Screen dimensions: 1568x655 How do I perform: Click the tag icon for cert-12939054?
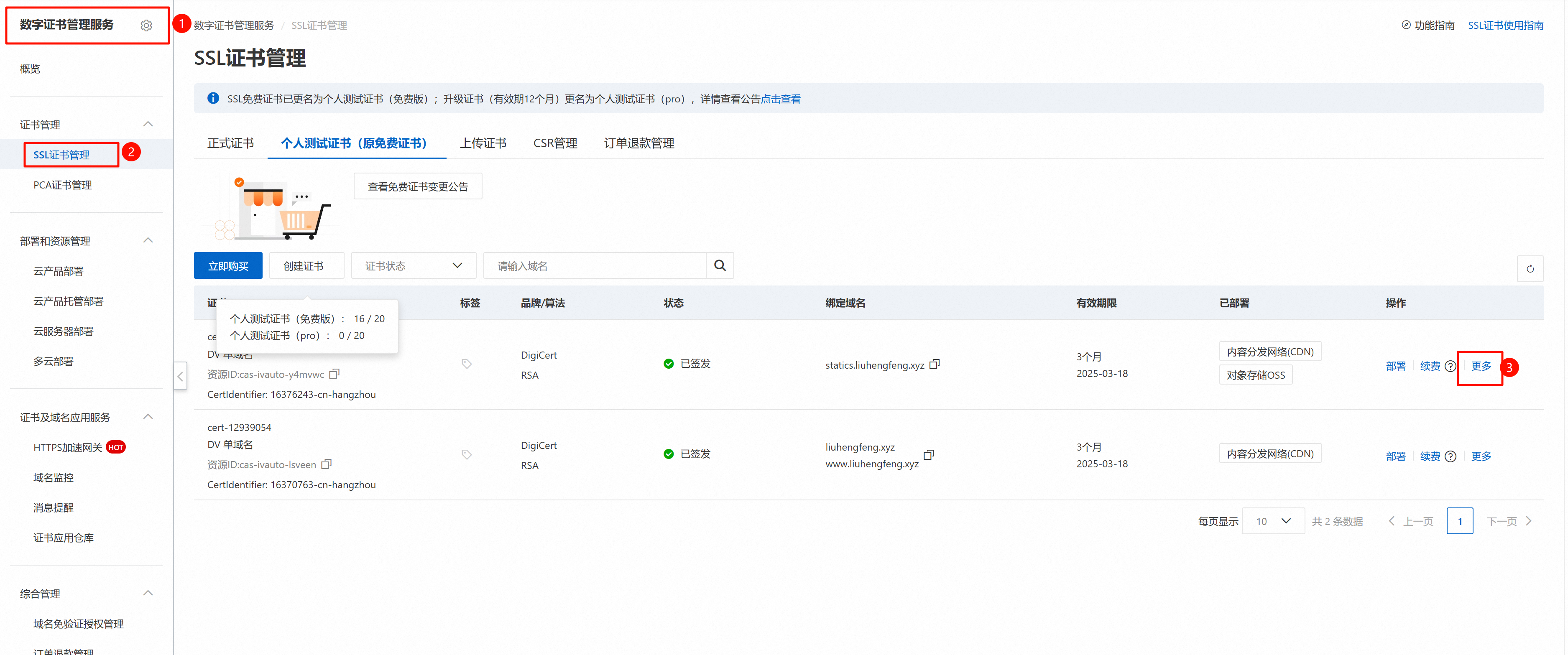[466, 454]
